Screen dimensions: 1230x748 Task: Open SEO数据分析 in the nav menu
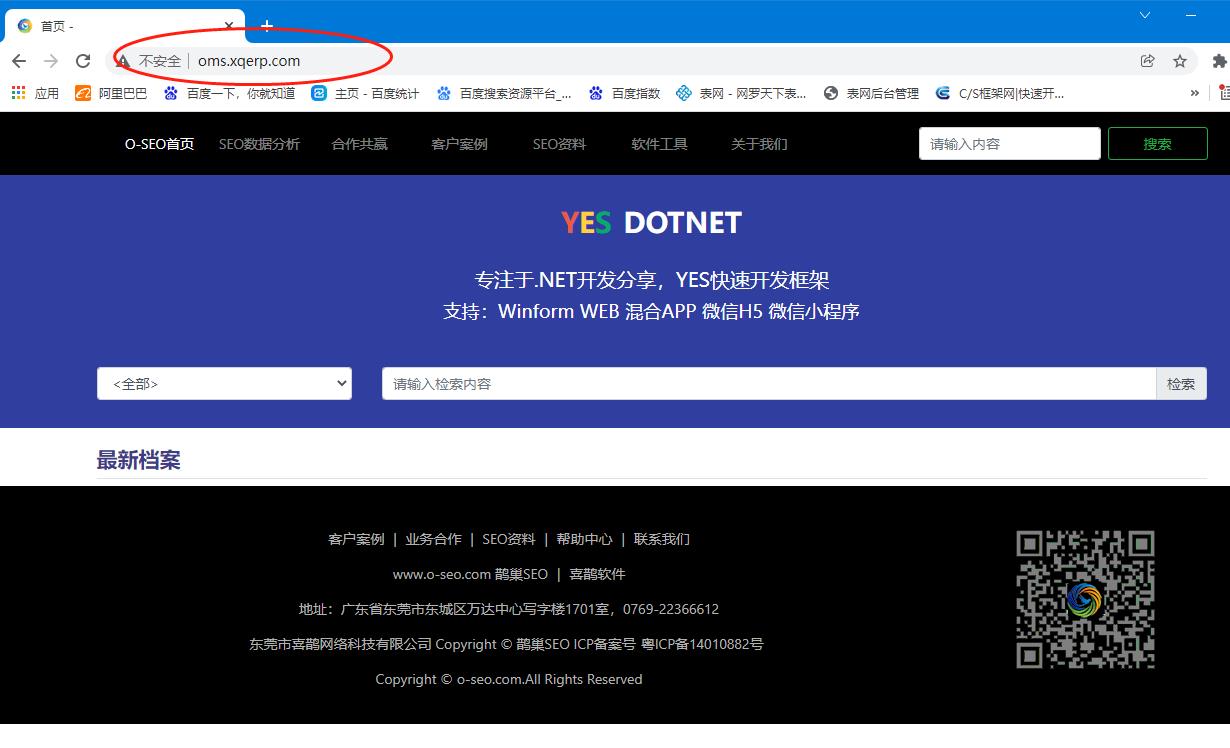(x=259, y=144)
